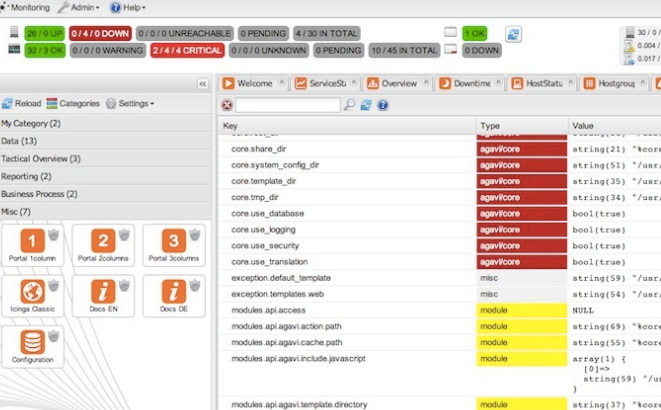Click the Reload button

(x=21, y=103)
